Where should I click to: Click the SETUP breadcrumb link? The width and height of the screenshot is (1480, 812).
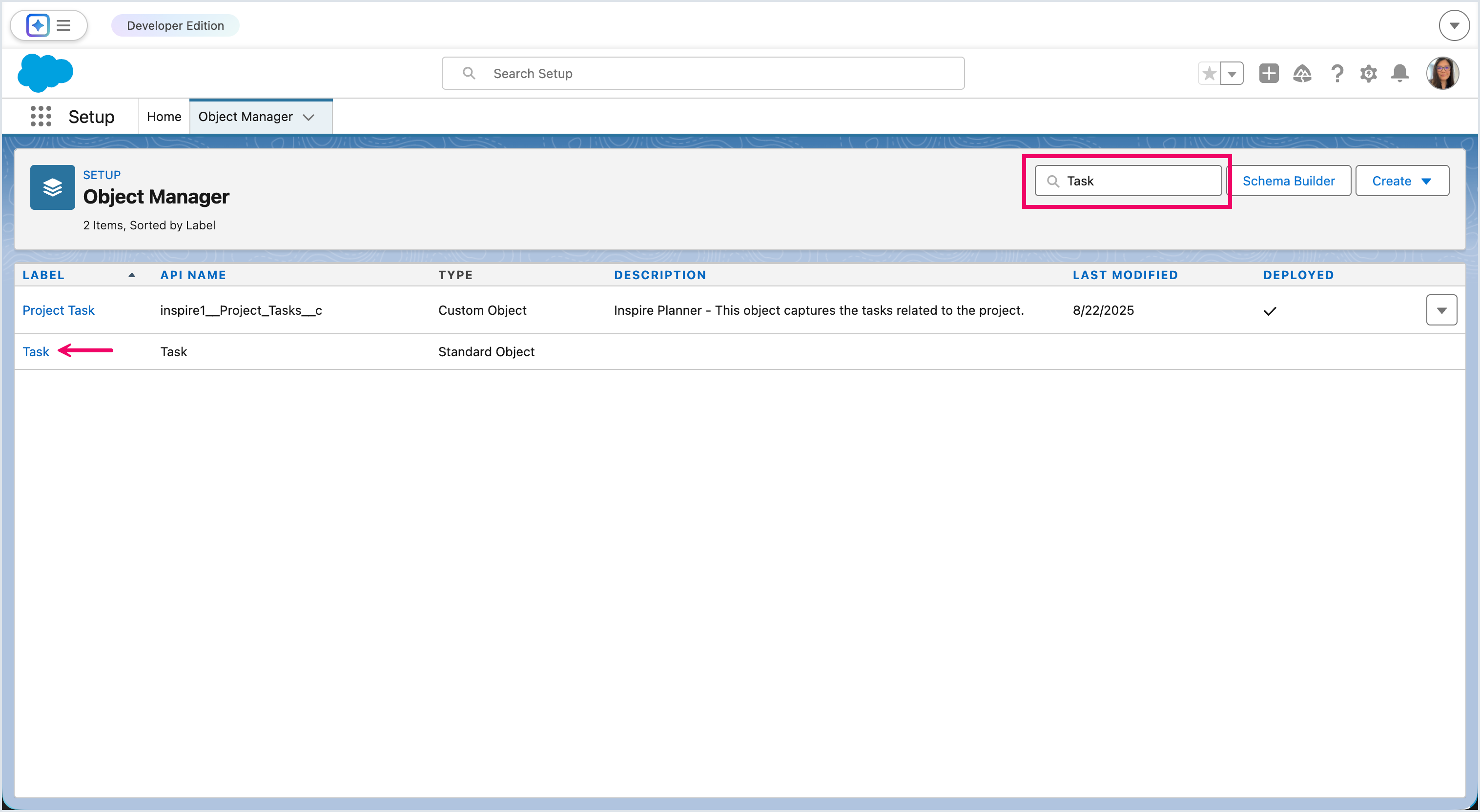tap(102, 175)
